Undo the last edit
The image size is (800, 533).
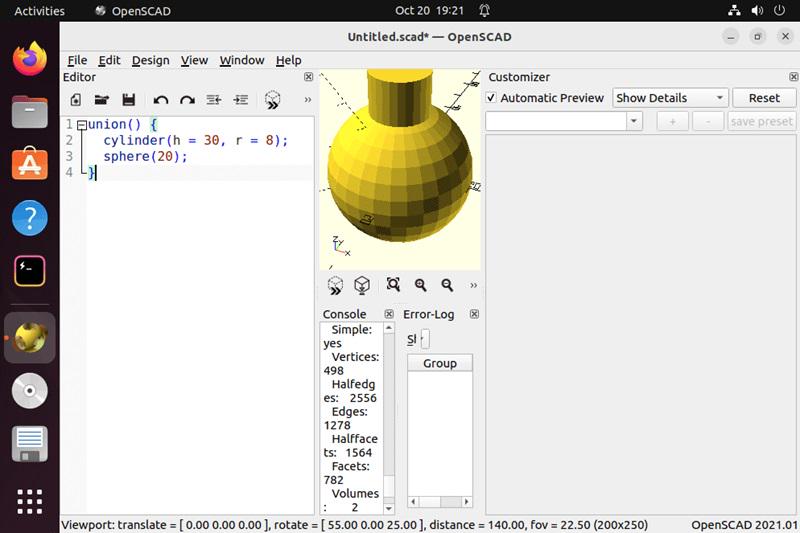(x=161, y=100)
